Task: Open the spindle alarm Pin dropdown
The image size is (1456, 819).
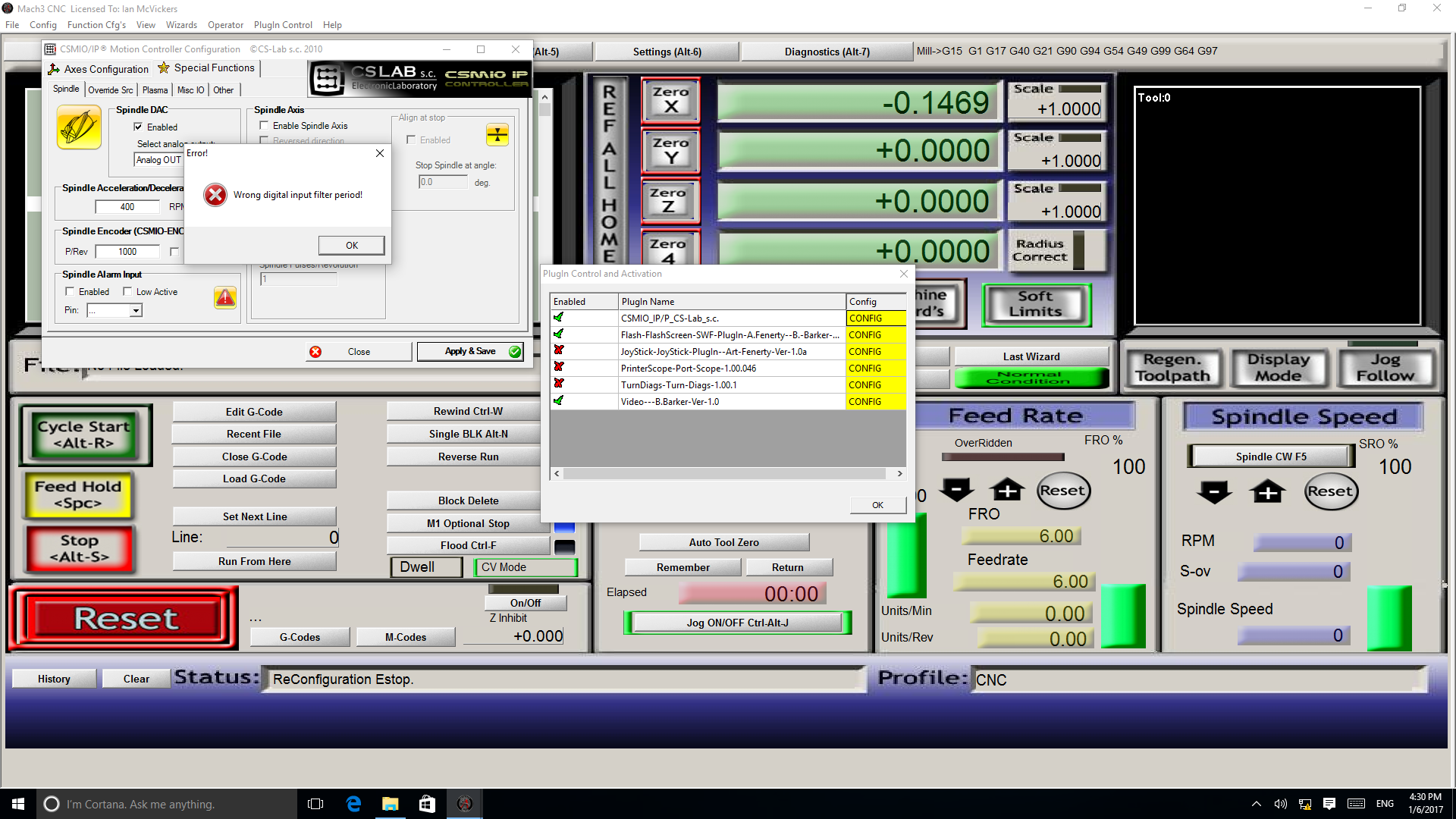Action: (136, 310)
